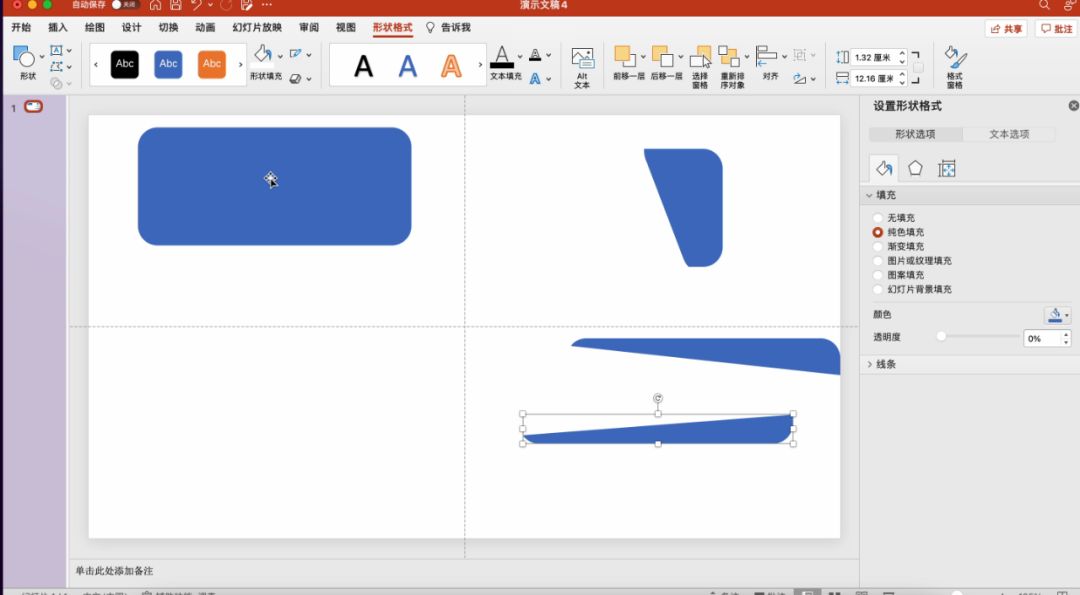Click the Insert Text Box icon
This screenshot has height=595, width=1080.
(56, 50)
